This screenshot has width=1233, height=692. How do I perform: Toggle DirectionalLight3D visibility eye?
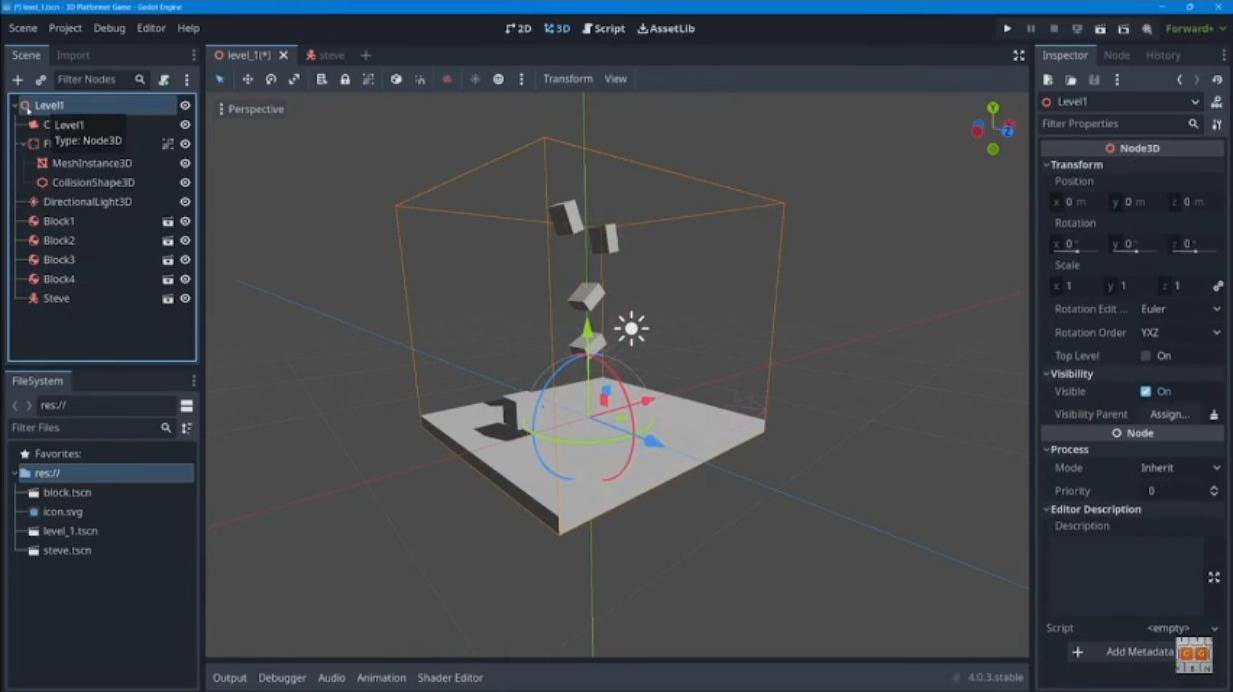tap(185, 202)
